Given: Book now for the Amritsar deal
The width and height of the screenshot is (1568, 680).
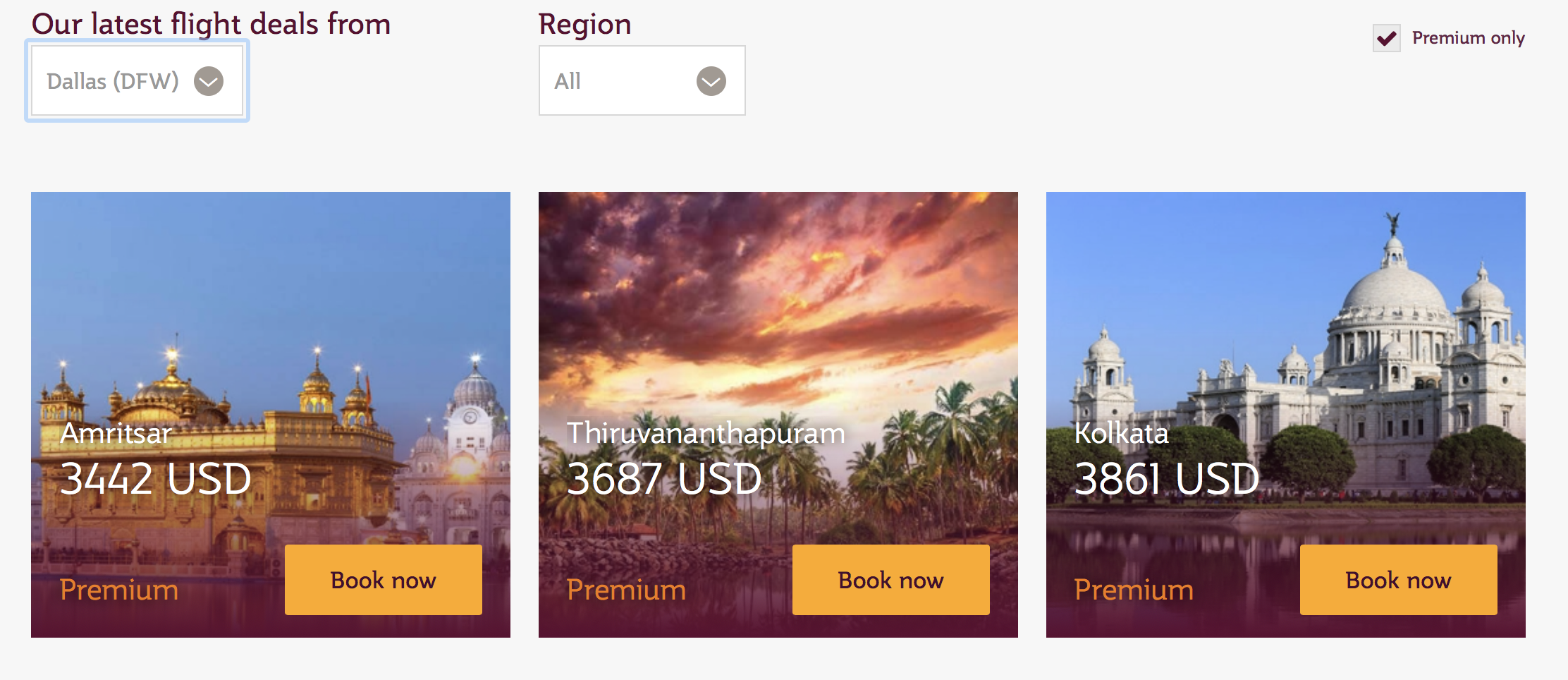Looking at the screenshot, I should [383, 579].
